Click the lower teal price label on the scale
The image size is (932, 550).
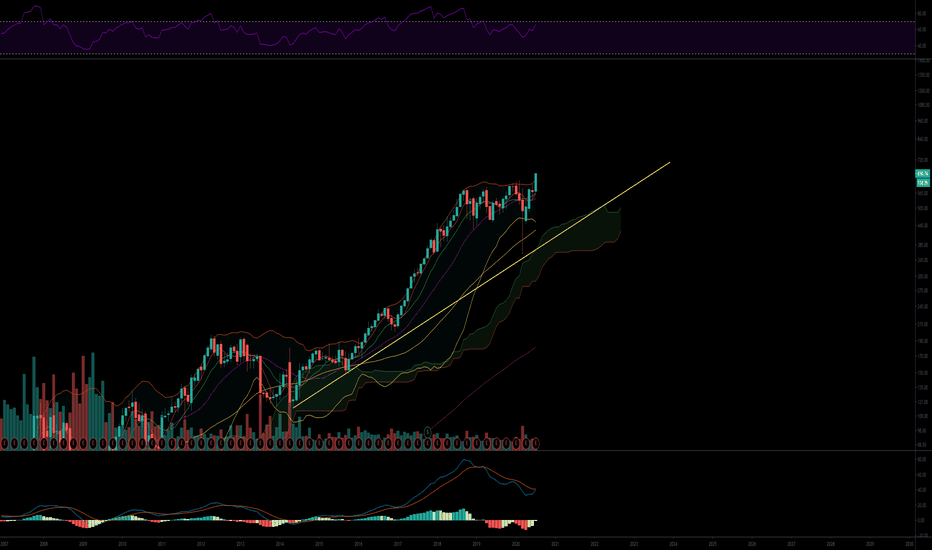pos(922,183)
